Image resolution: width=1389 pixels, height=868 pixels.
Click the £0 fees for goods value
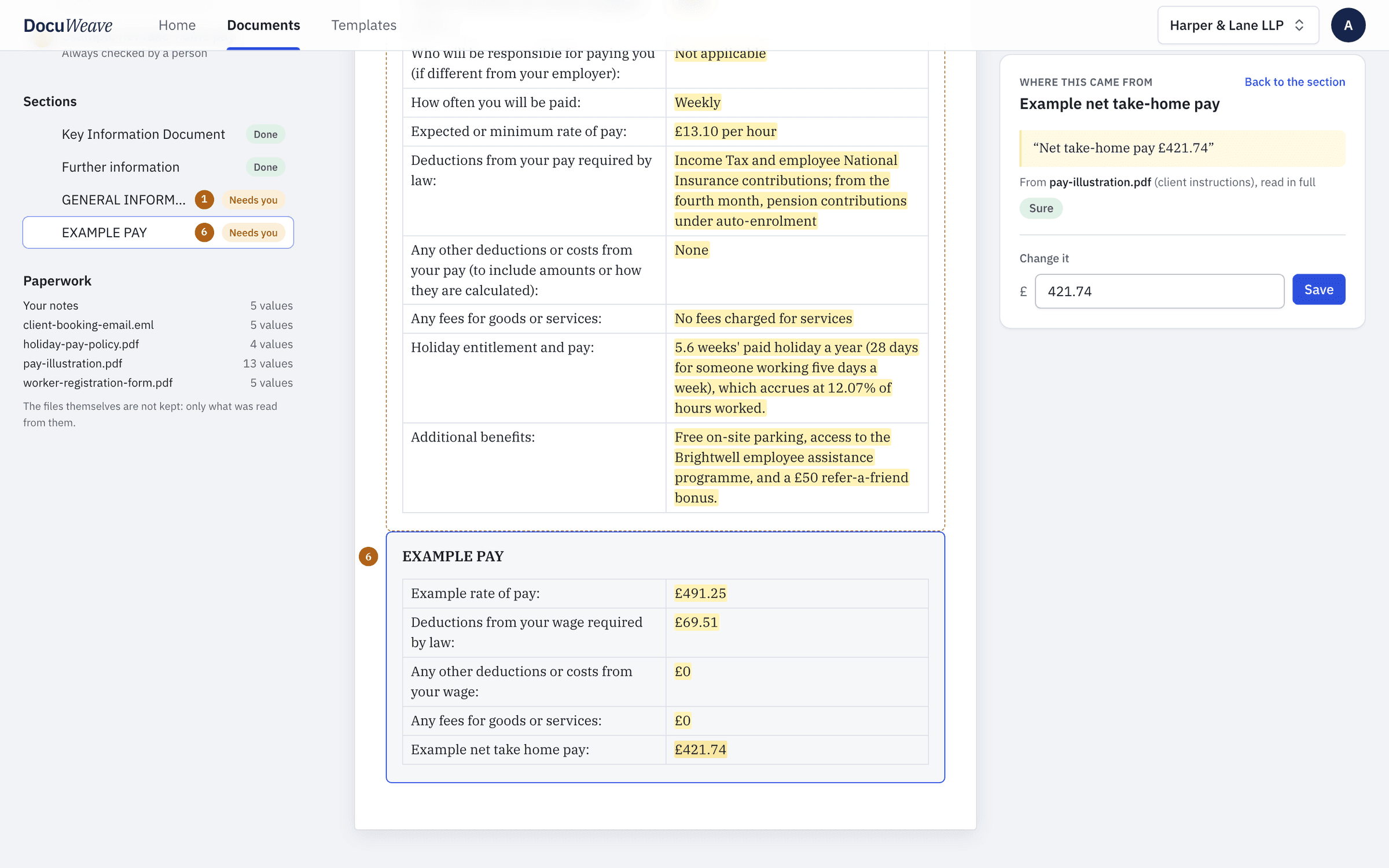pyautogui.click(x=683, y=720)
